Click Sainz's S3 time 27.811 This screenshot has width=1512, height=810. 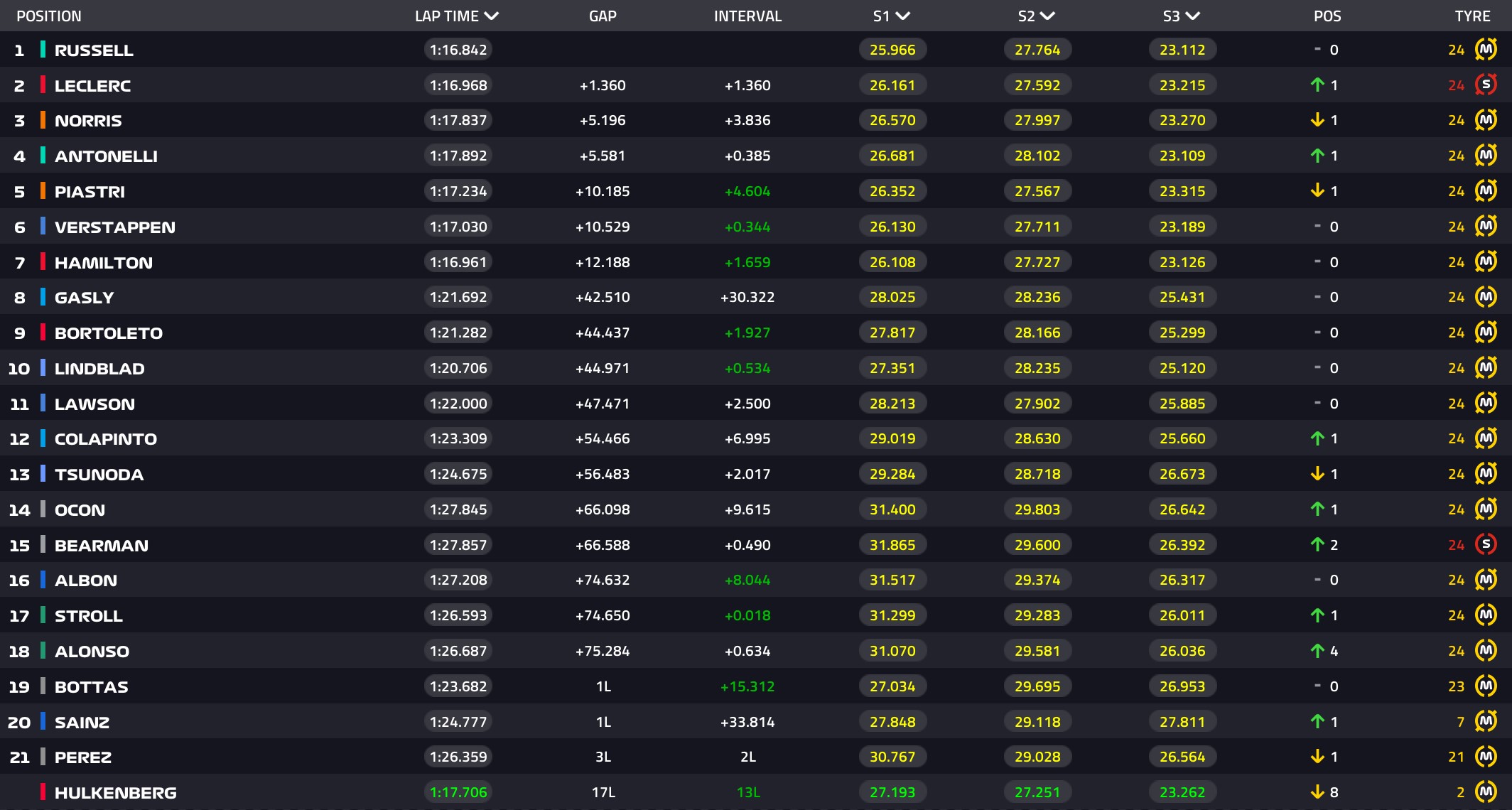point(1182,722)
